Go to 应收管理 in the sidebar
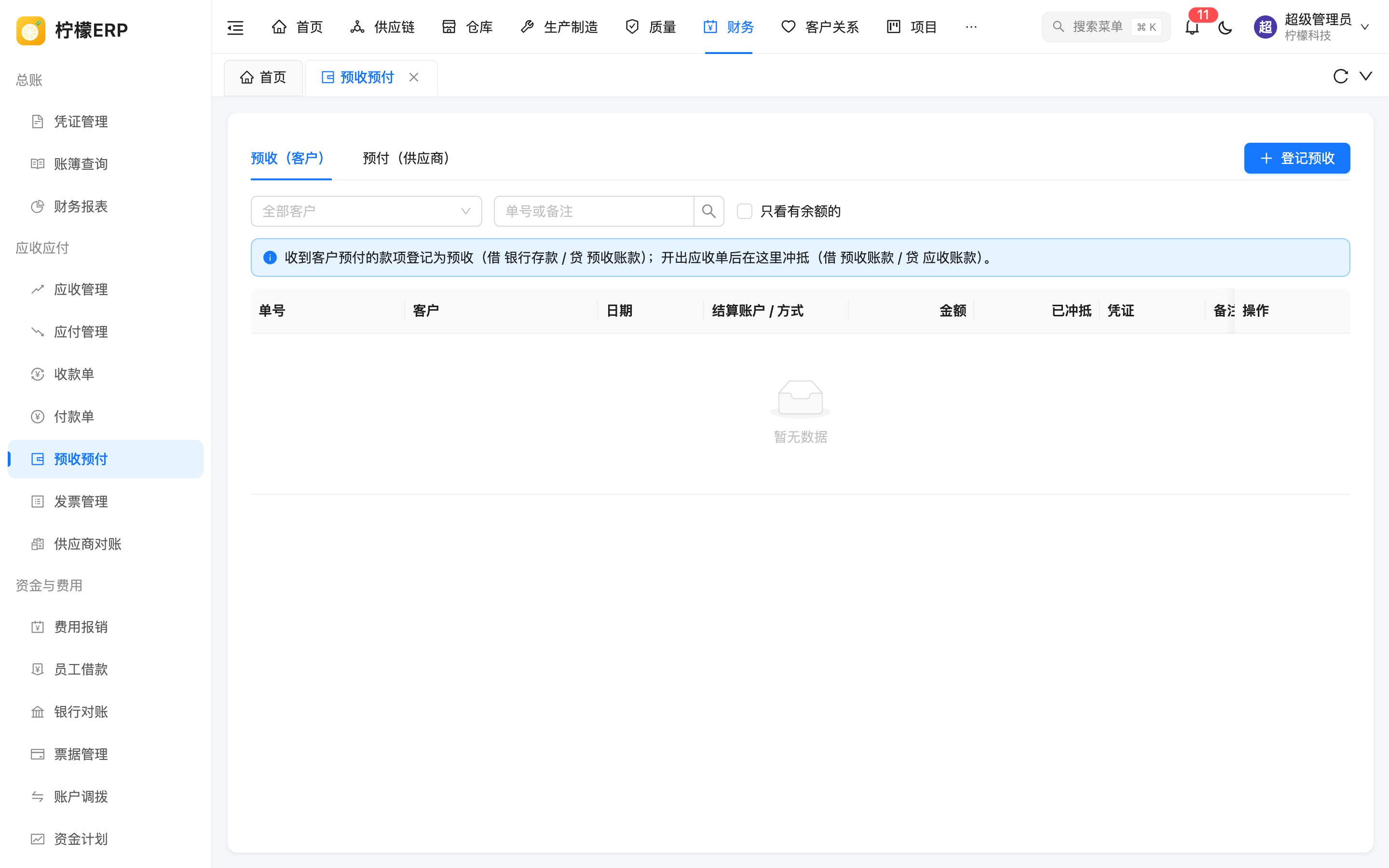This screenshot has height=868, width=1389. pyautogui.click(x=106, y=289)
